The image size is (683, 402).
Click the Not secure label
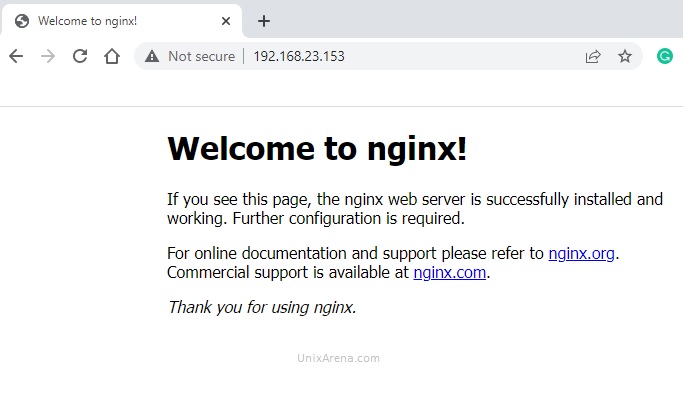pos(201,56)
